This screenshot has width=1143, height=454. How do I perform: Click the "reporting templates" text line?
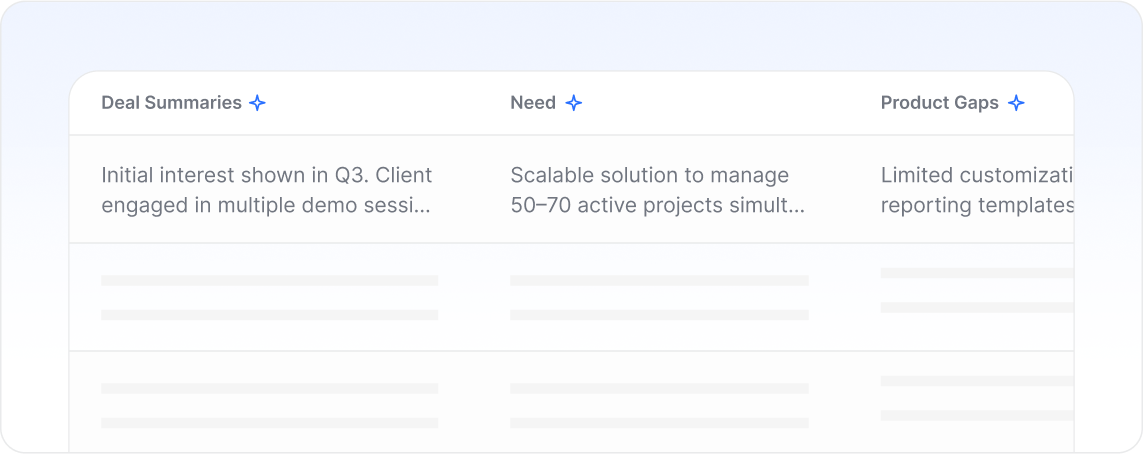click(977, 206)
